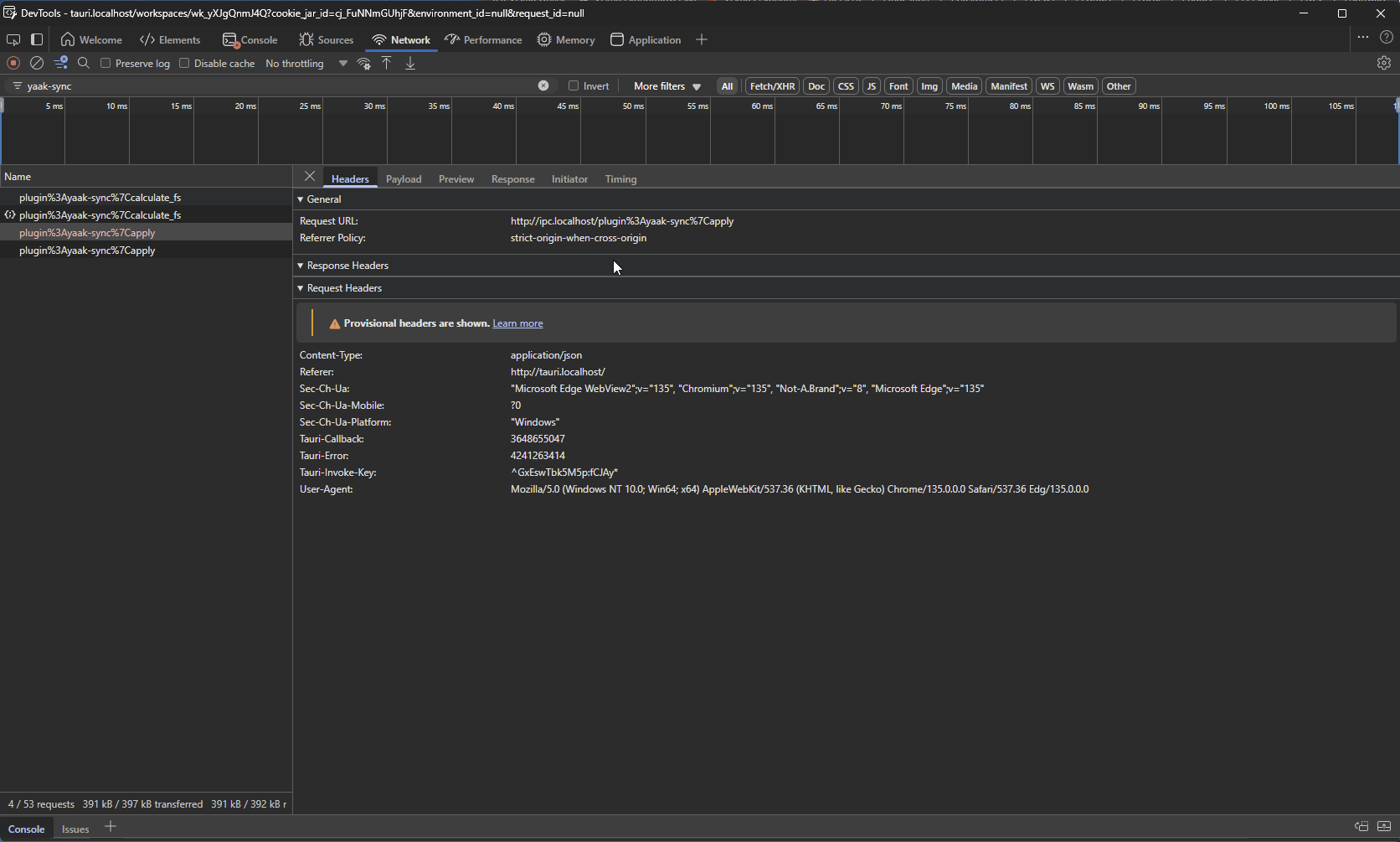Screen dimensions: 1400x842
Task: Open the Console panel tab
Action: pyautogui.click(x=250, y=40)
